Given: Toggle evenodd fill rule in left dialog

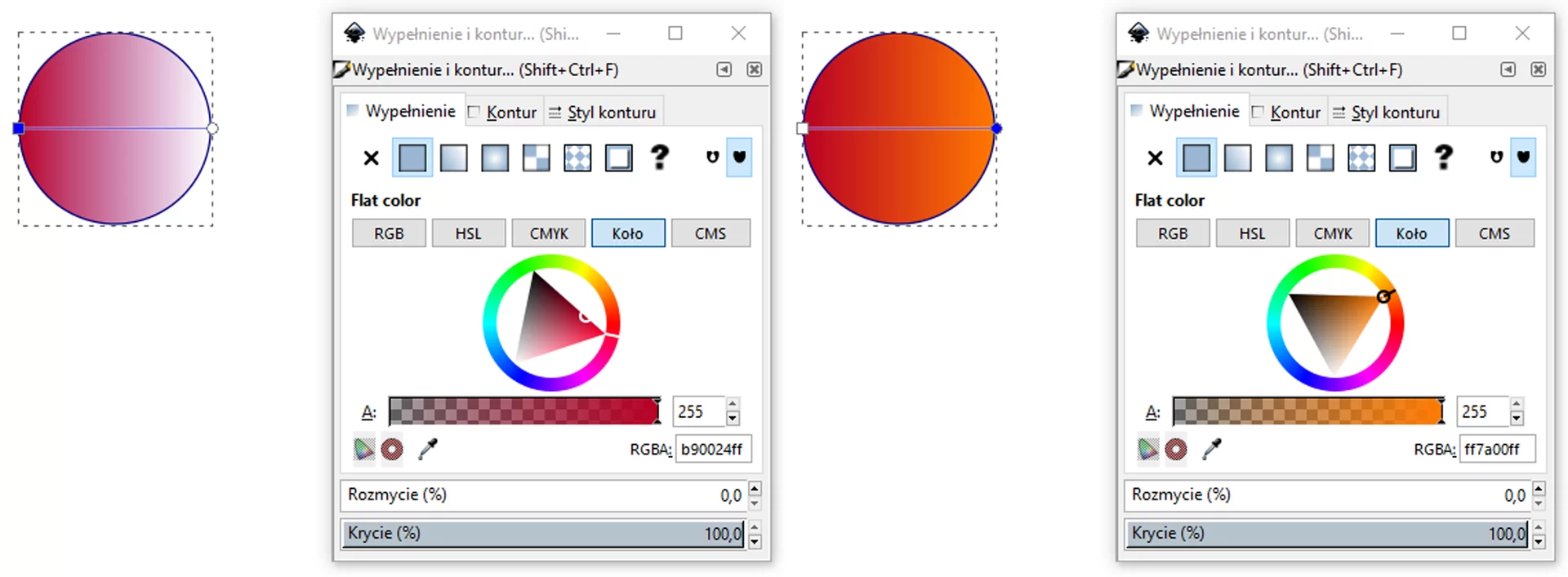Looking at the screenshot, I should click(x=713, y=157).
